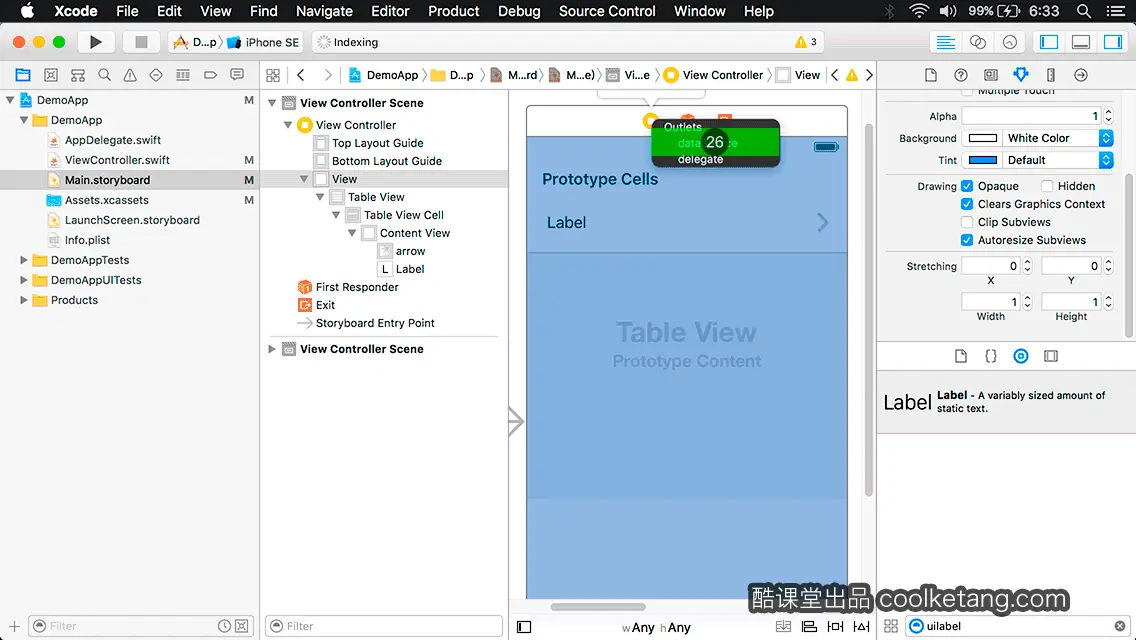
Task: Open the Debug menu
Action: [519, 11]
